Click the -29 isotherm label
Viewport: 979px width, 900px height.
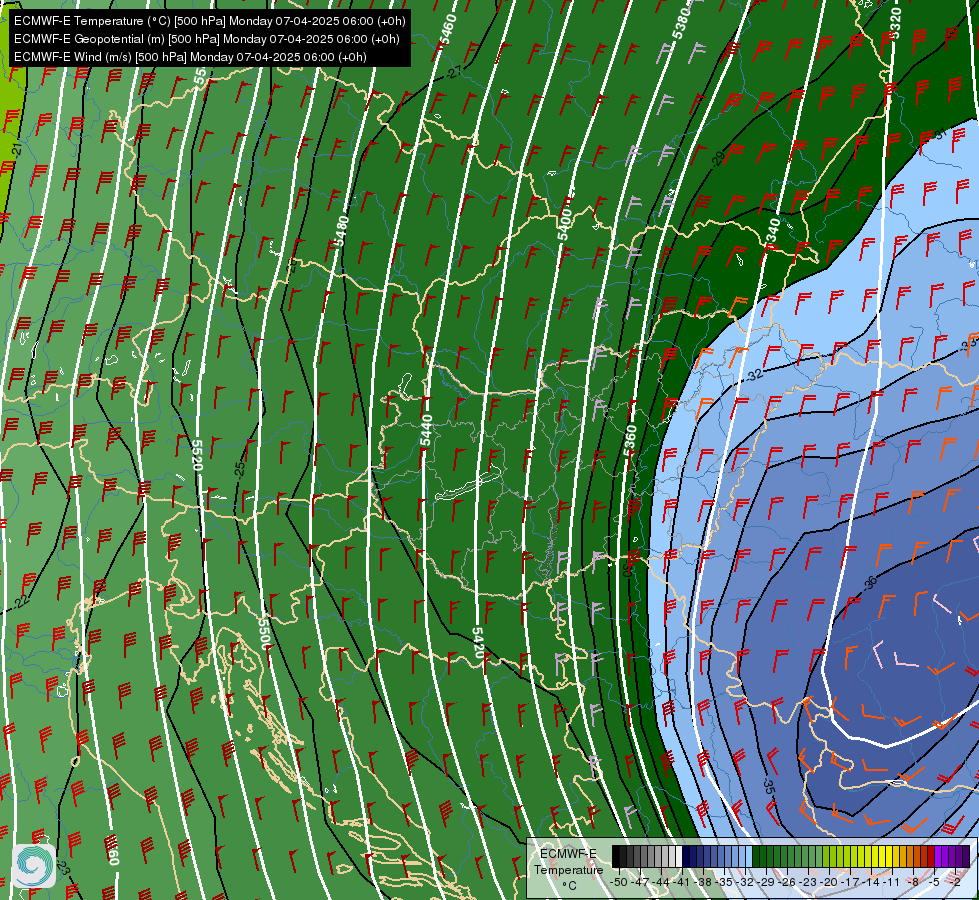tap(719, 158)
